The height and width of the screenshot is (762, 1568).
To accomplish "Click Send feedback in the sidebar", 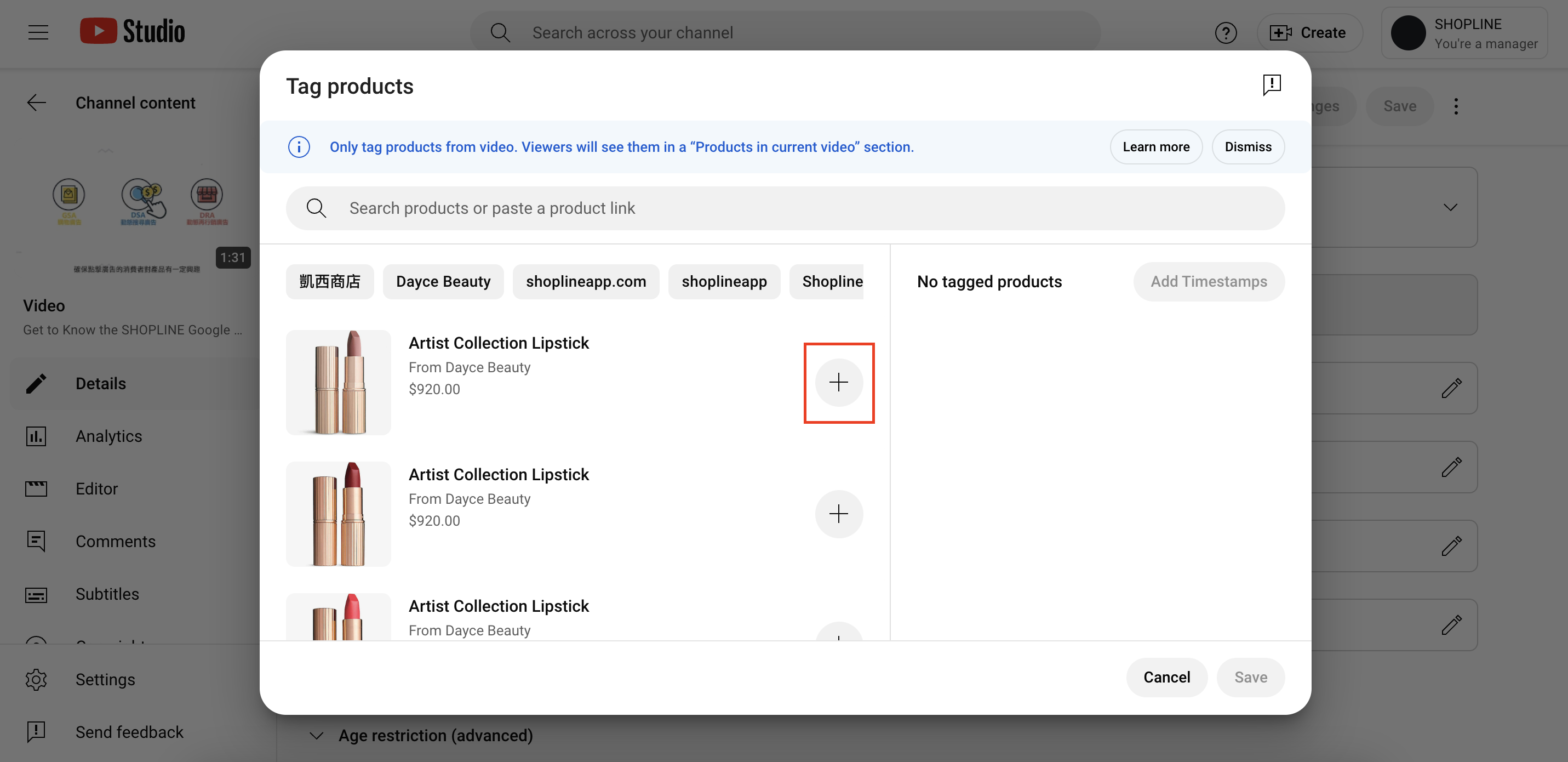I will click(135, 731).
